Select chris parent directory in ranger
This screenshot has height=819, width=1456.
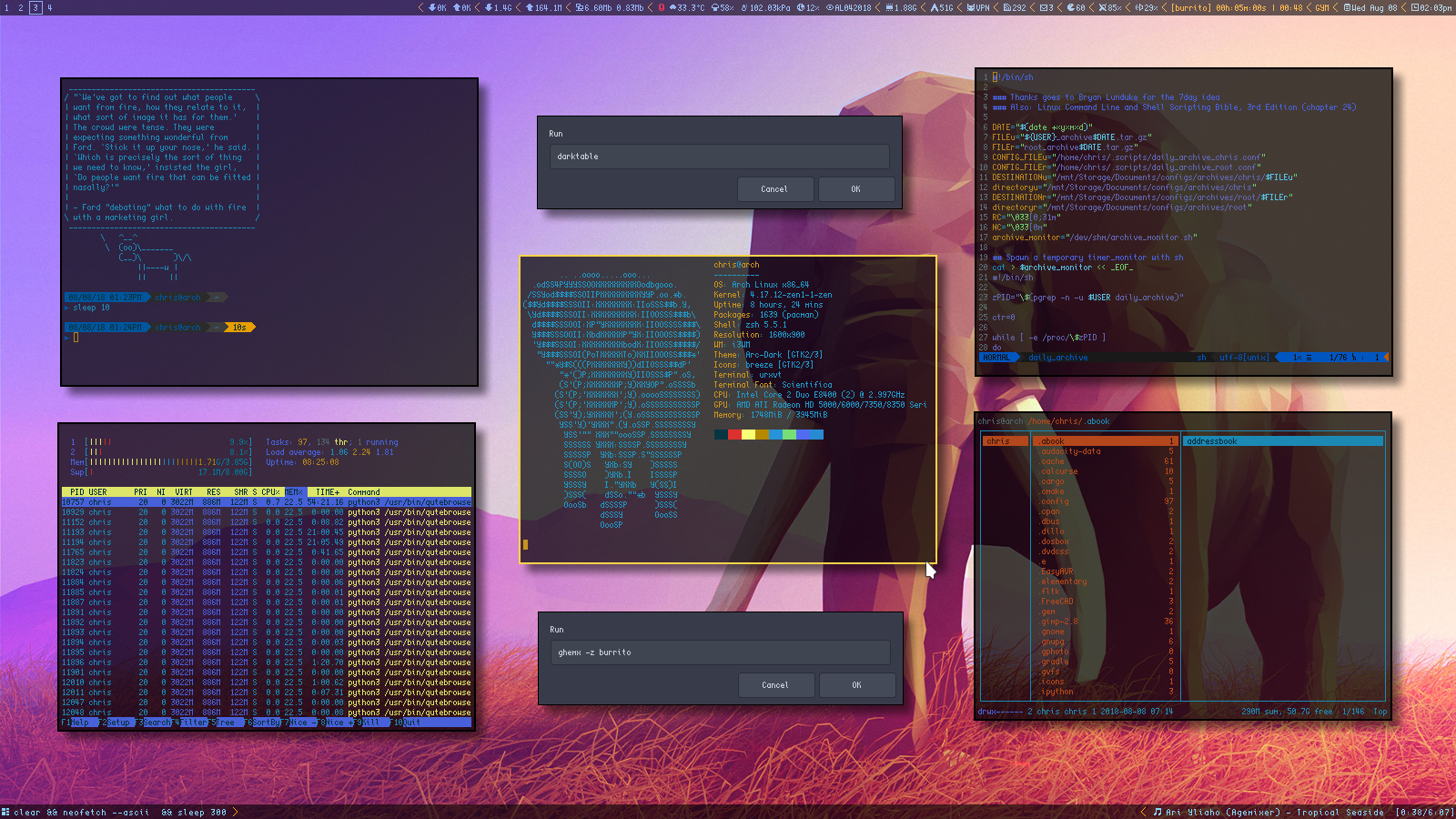[1006, 441]
